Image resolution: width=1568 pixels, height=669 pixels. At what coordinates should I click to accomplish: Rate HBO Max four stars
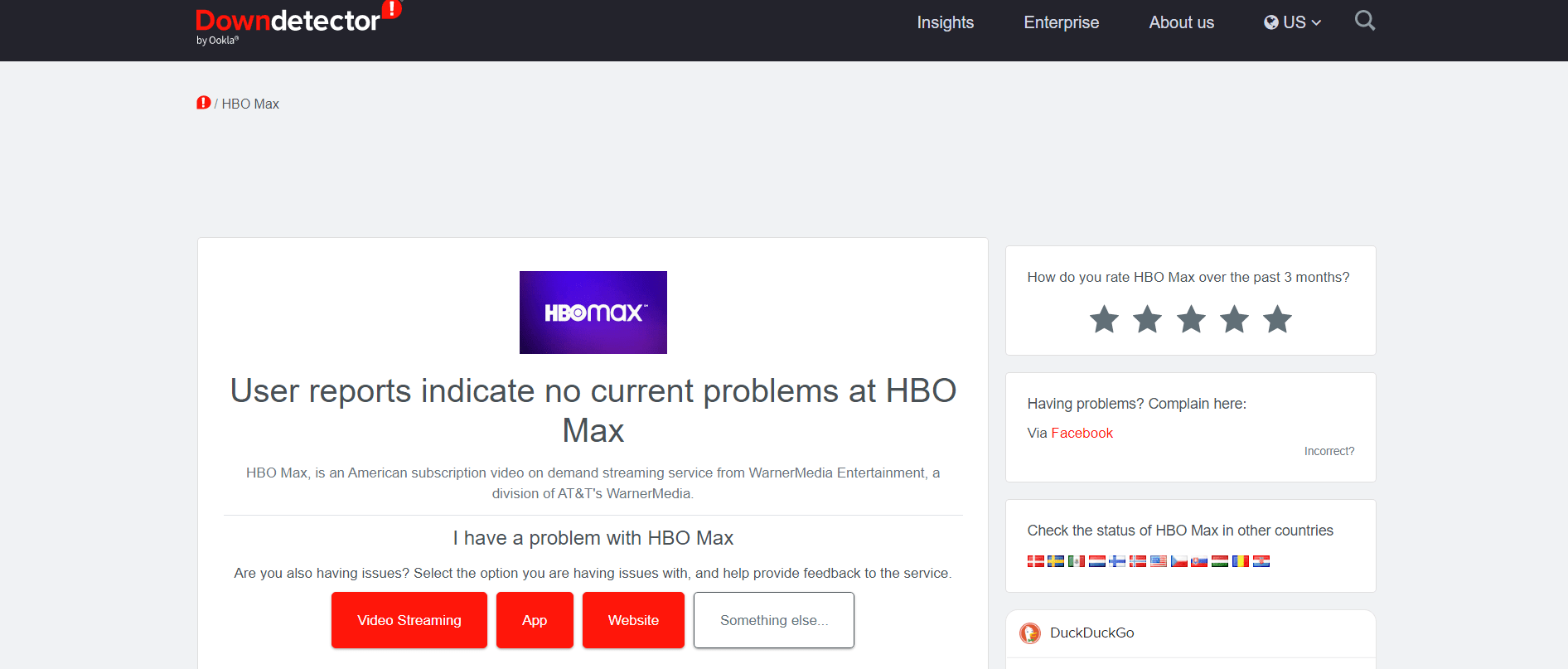(x=1234, y=319)
